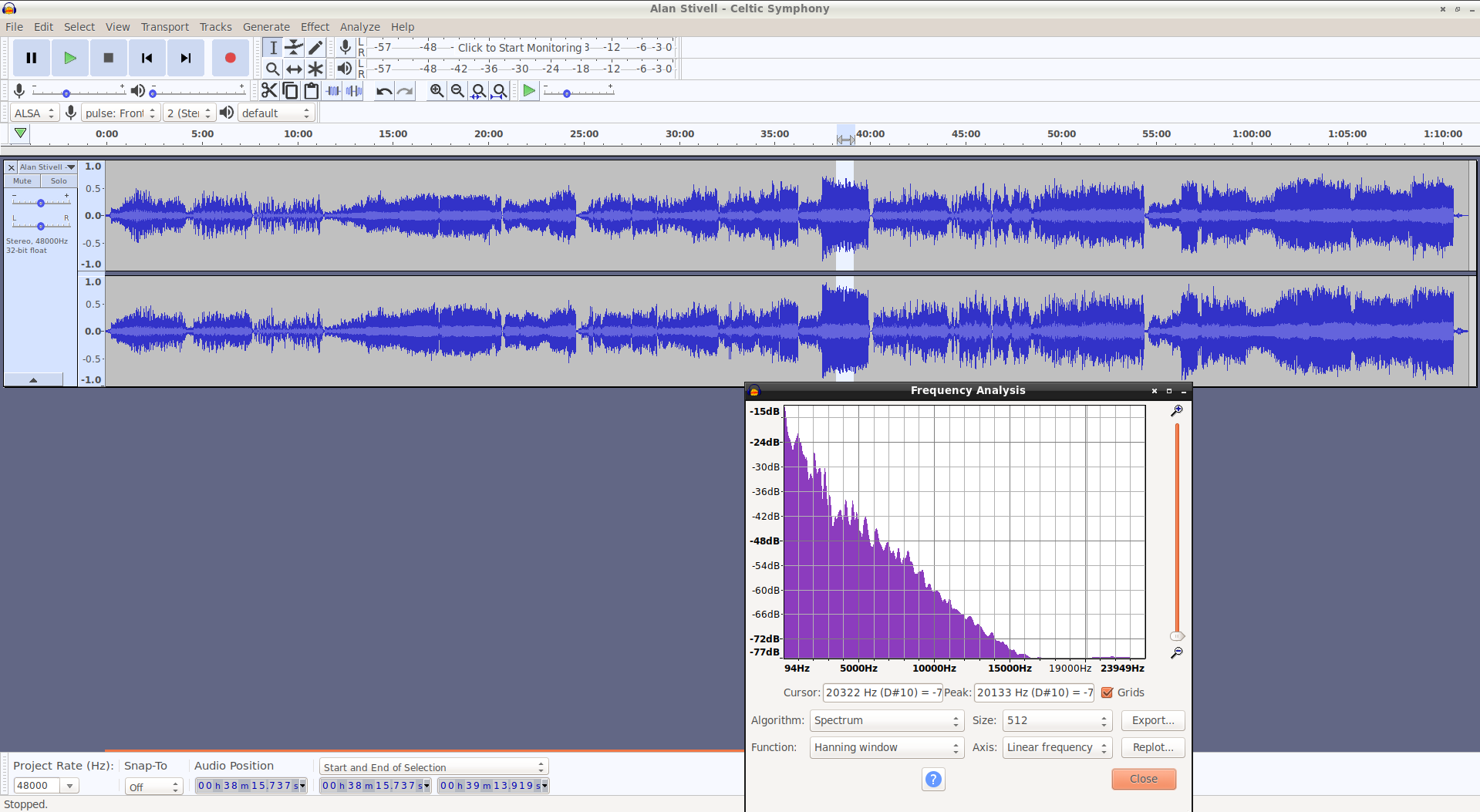This screenshot has width=1480, height=812.
Task: Stop playback with the Stop button
Action: (x=109, y=58)
